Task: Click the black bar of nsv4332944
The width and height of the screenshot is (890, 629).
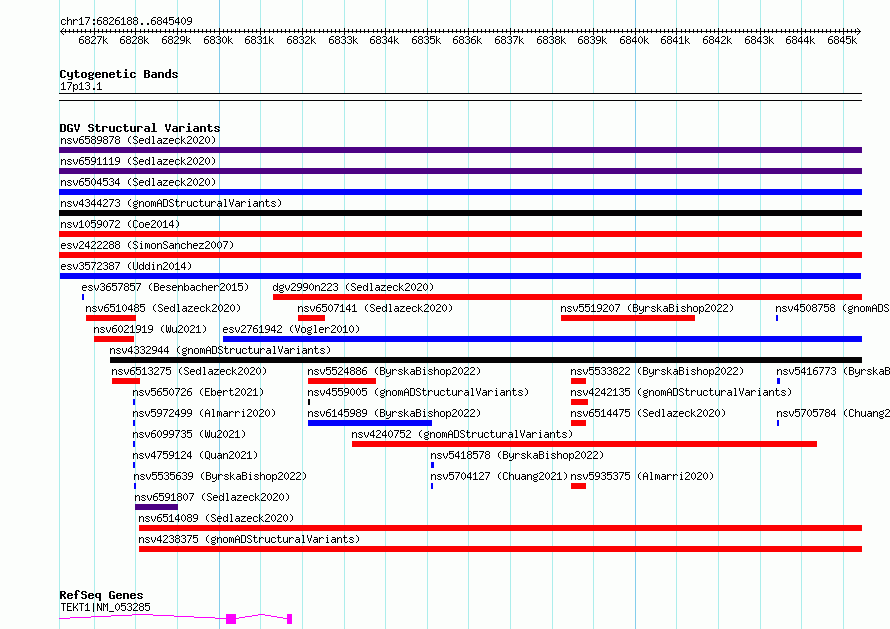Action: click(x=486, y=360)
